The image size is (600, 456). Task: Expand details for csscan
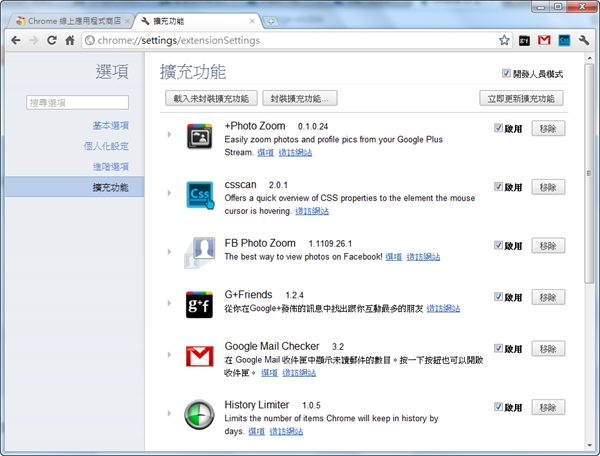pos(169,193)
